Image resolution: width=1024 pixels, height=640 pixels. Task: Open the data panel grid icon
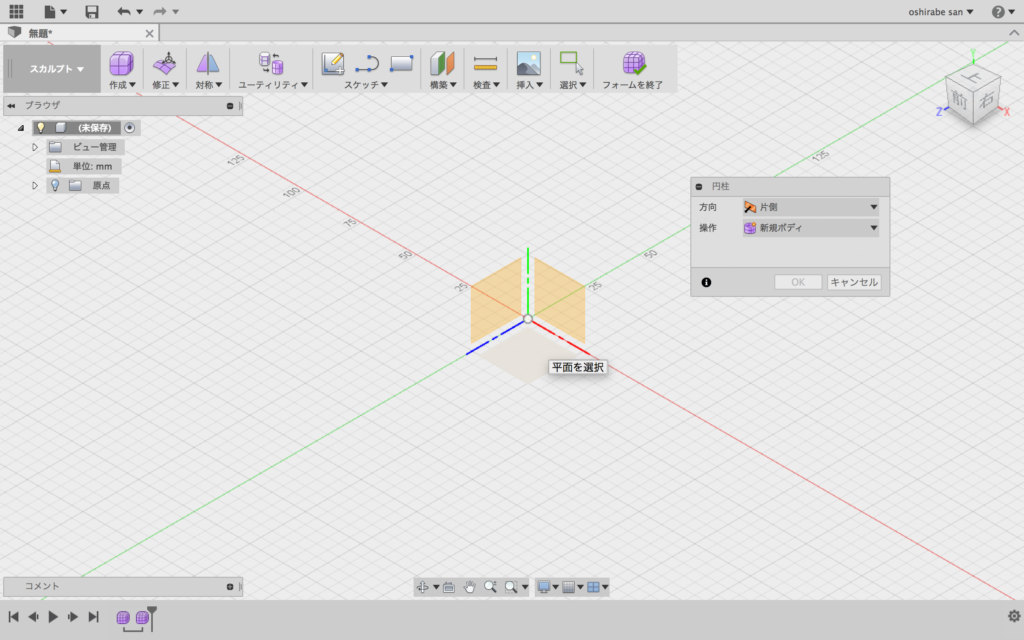(16, 11)
